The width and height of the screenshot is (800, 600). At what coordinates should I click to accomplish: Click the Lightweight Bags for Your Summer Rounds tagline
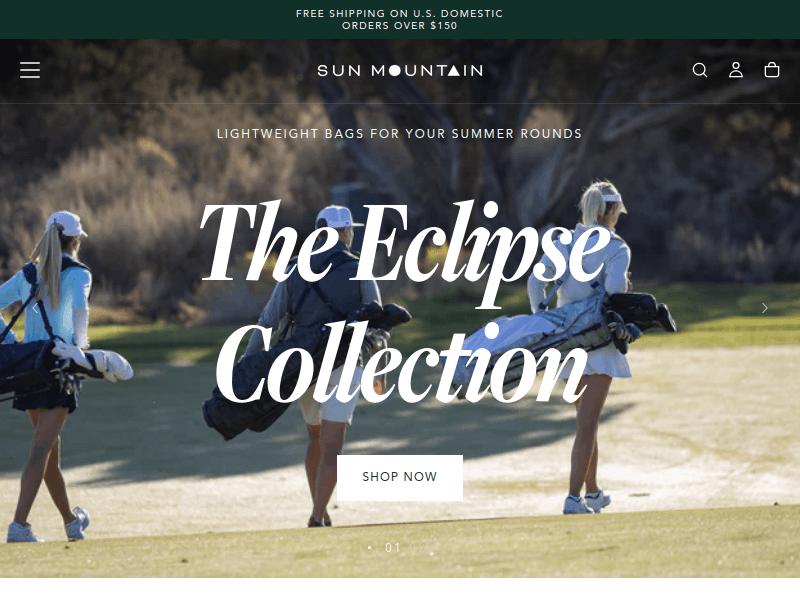point(399,134)
